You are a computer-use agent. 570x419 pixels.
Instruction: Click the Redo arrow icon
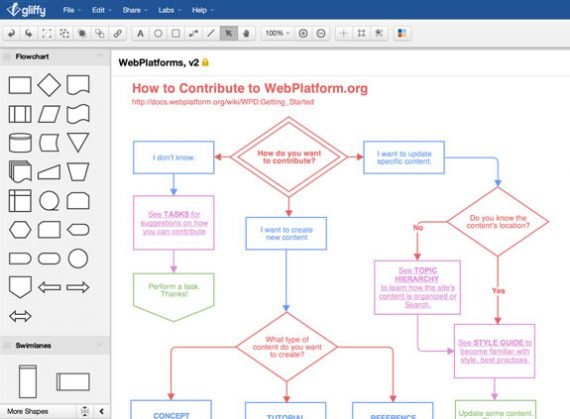[29, 33]
